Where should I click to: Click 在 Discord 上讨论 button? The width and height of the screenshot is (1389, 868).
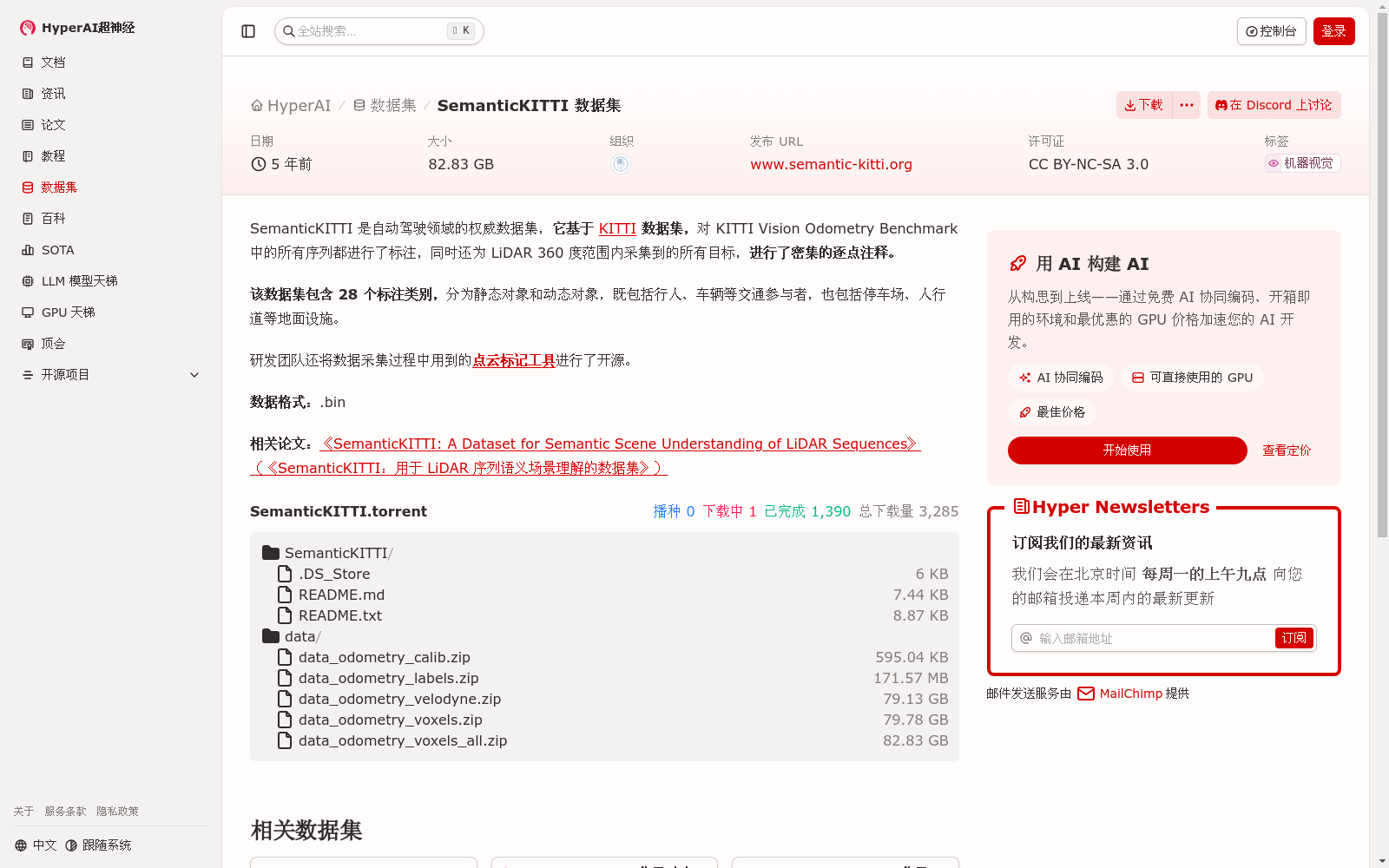point(1274,105)
